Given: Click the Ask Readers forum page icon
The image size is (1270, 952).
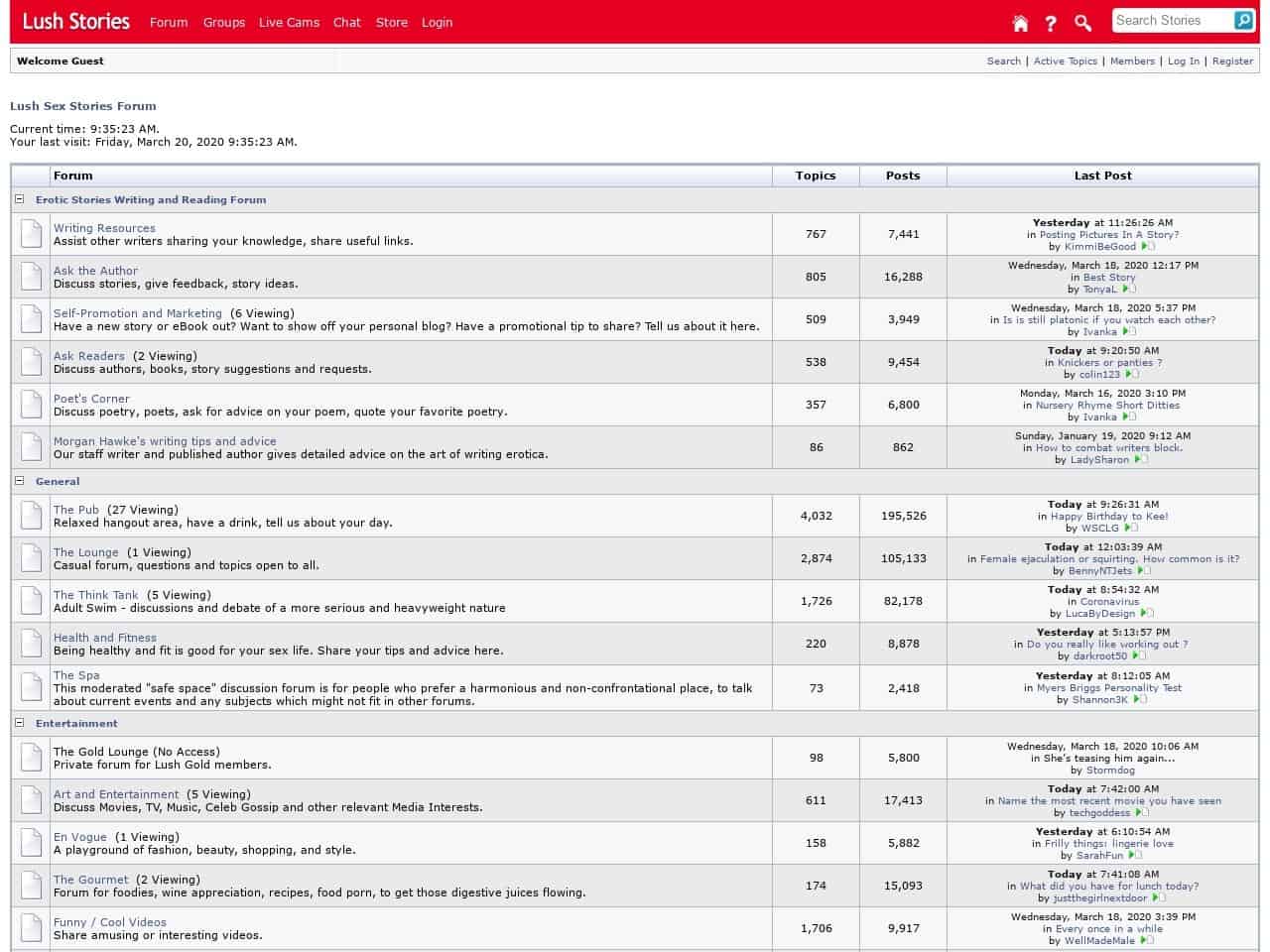Looking at the screenshot, I should (31, 362).
